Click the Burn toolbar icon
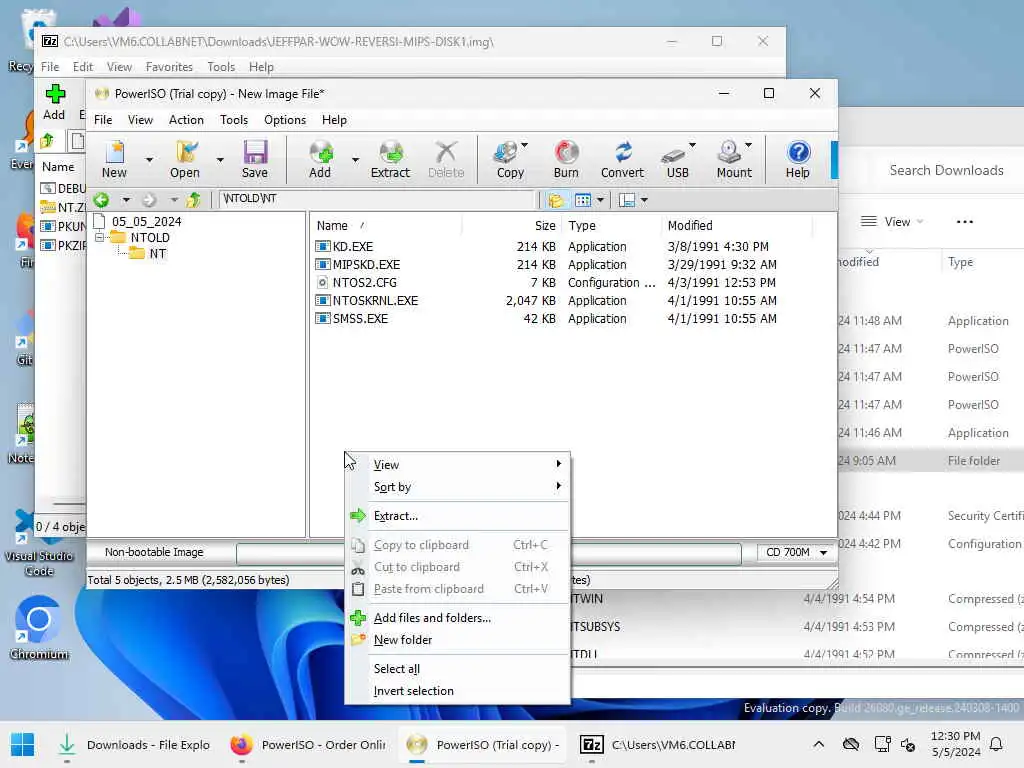 click(566, 152)
